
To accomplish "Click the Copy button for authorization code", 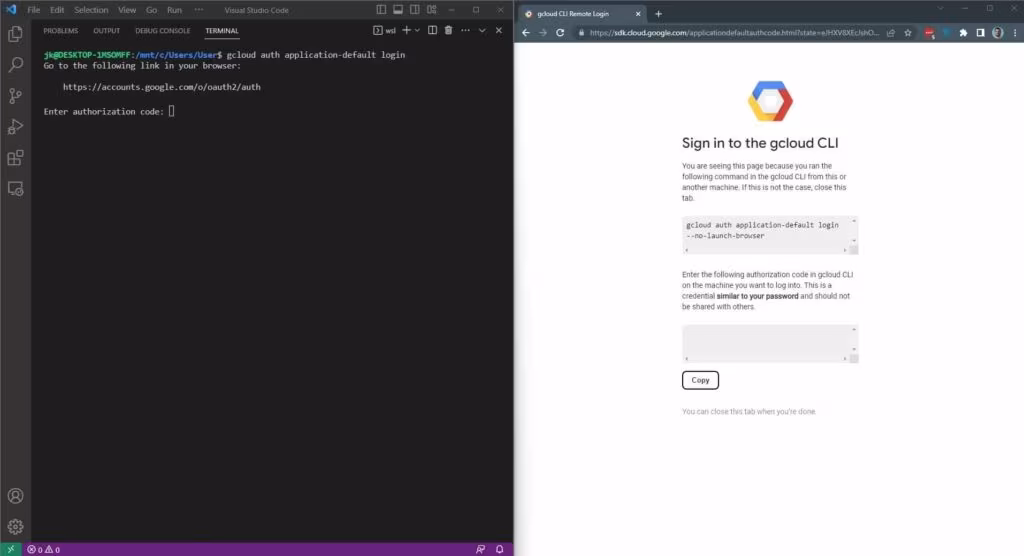I will tap(700, 380).
